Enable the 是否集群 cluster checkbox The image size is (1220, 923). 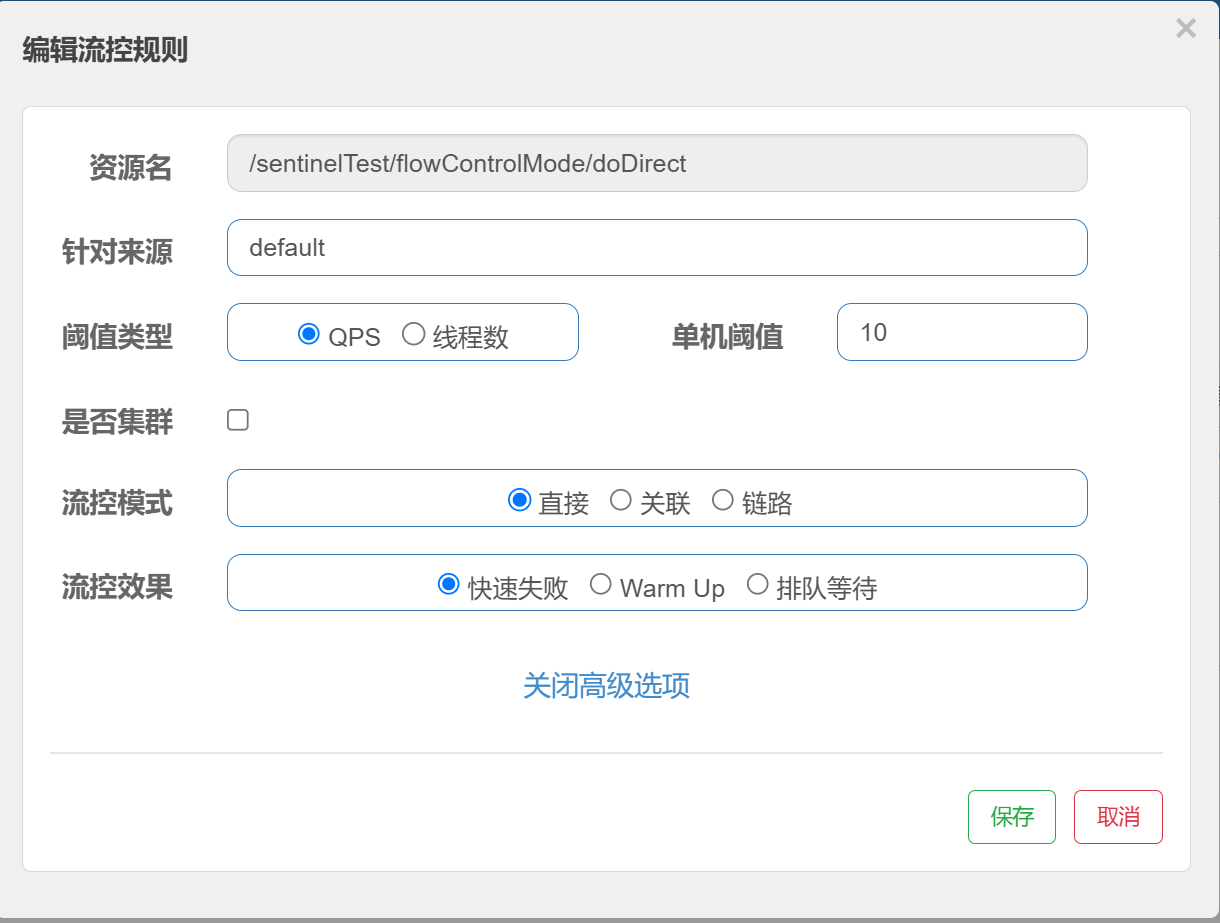click(238, 420)
